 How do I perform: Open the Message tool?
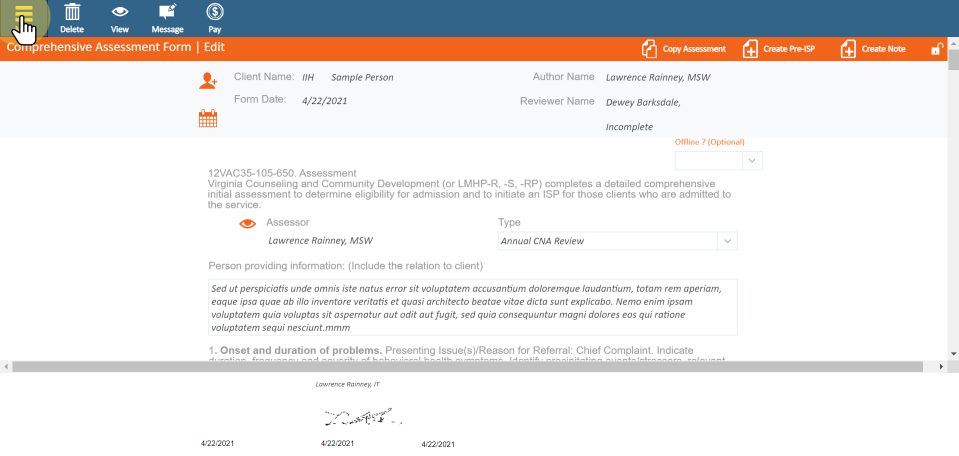pyautogui.click(x=167, y=18)
